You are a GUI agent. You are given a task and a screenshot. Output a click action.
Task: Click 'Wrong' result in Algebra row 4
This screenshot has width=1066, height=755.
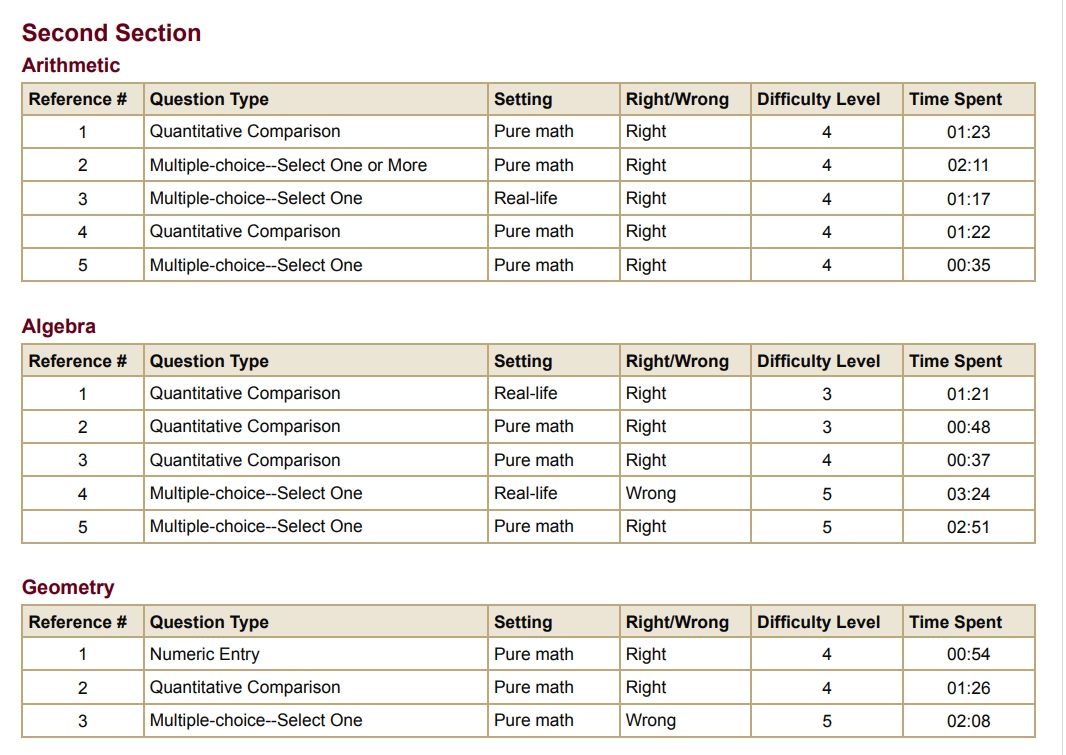coord(651,493)
